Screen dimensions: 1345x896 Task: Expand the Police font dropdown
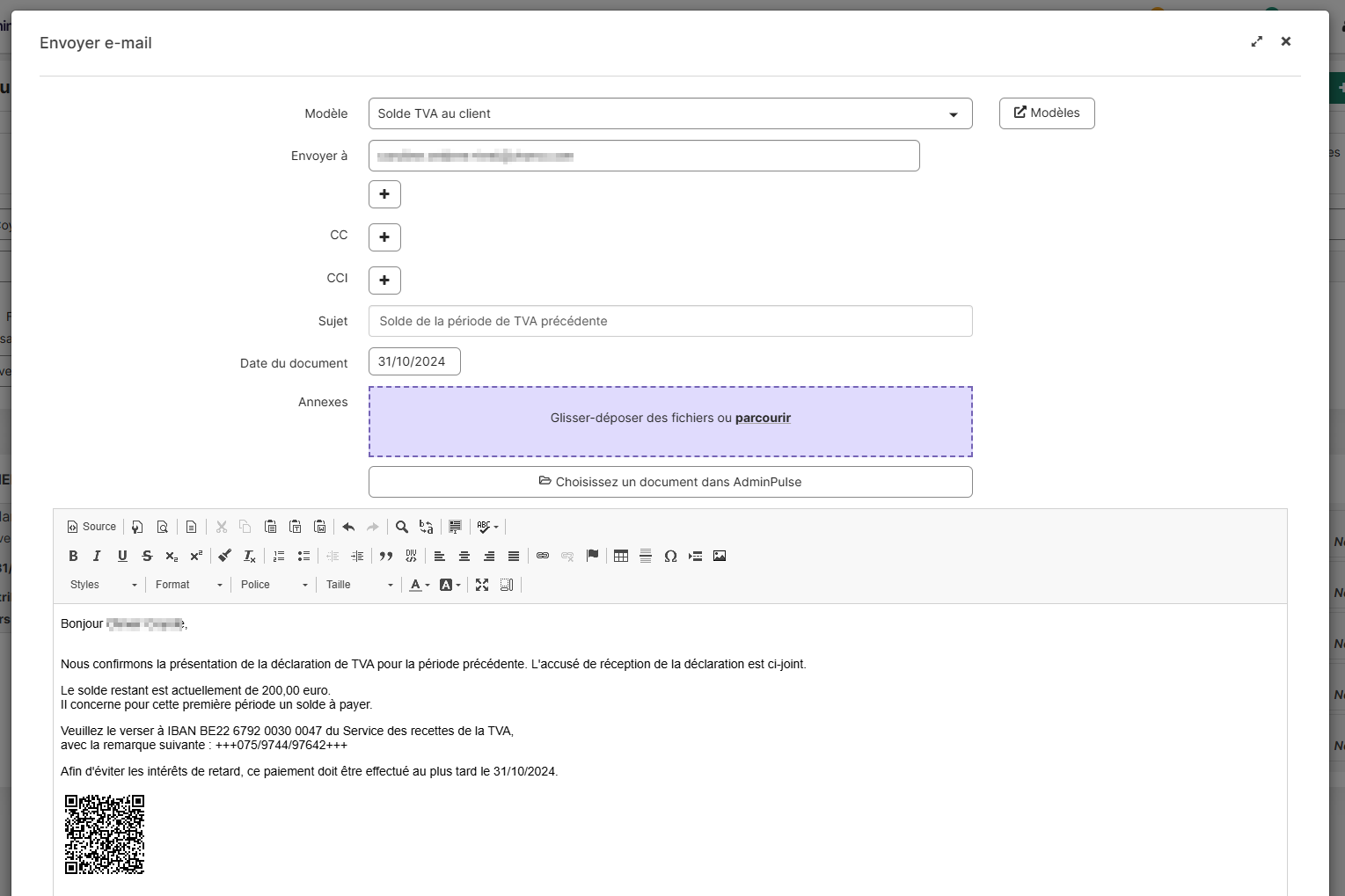point(274,585)
